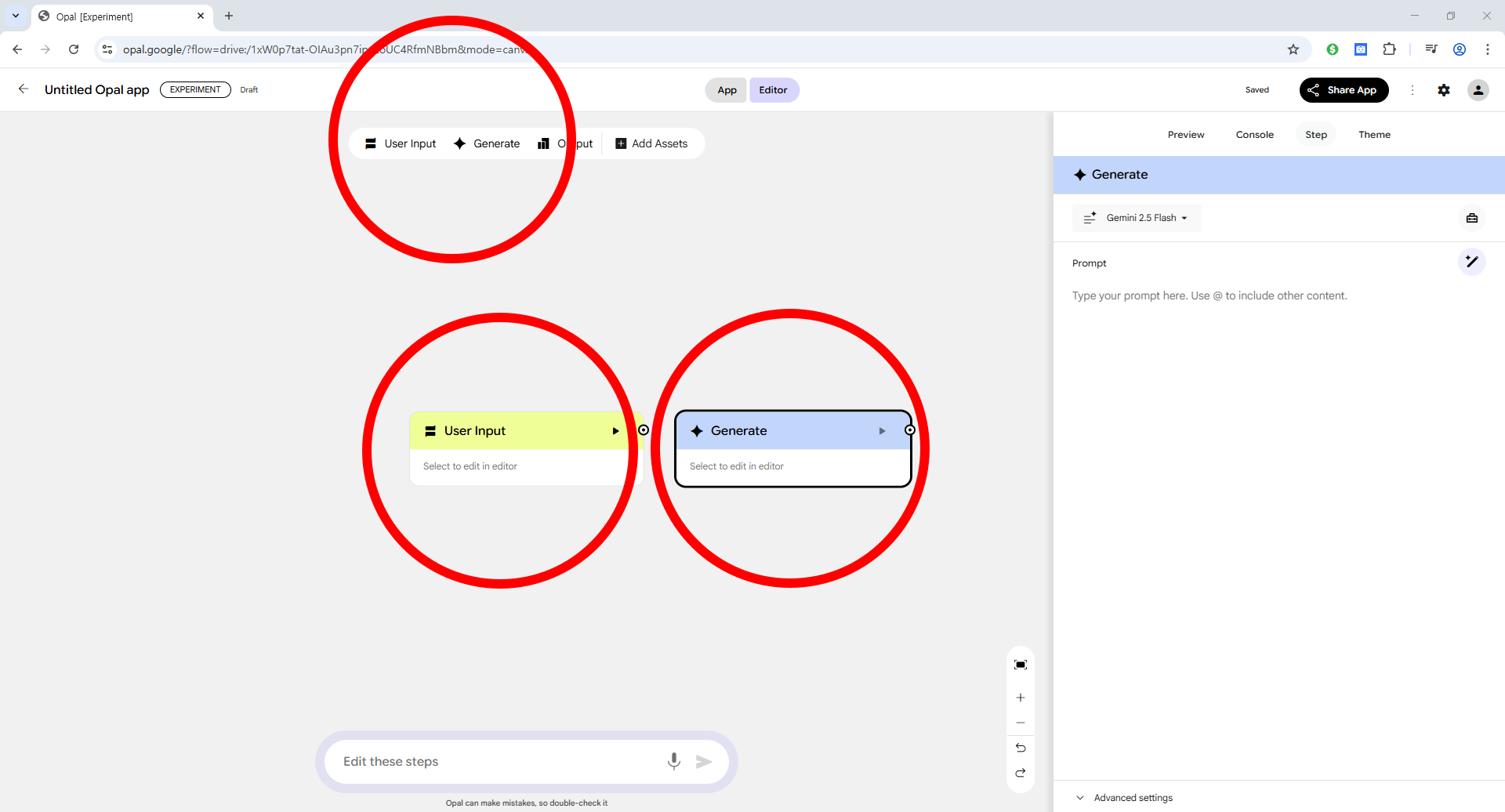Click the EXPERIMENT badge
This screenshot has width=1505, height=812.
coord(195,89)
